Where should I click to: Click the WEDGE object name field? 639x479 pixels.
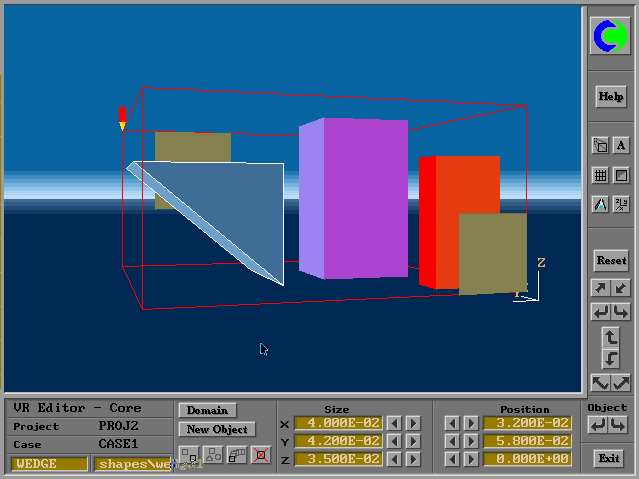[x=49, y=464]
